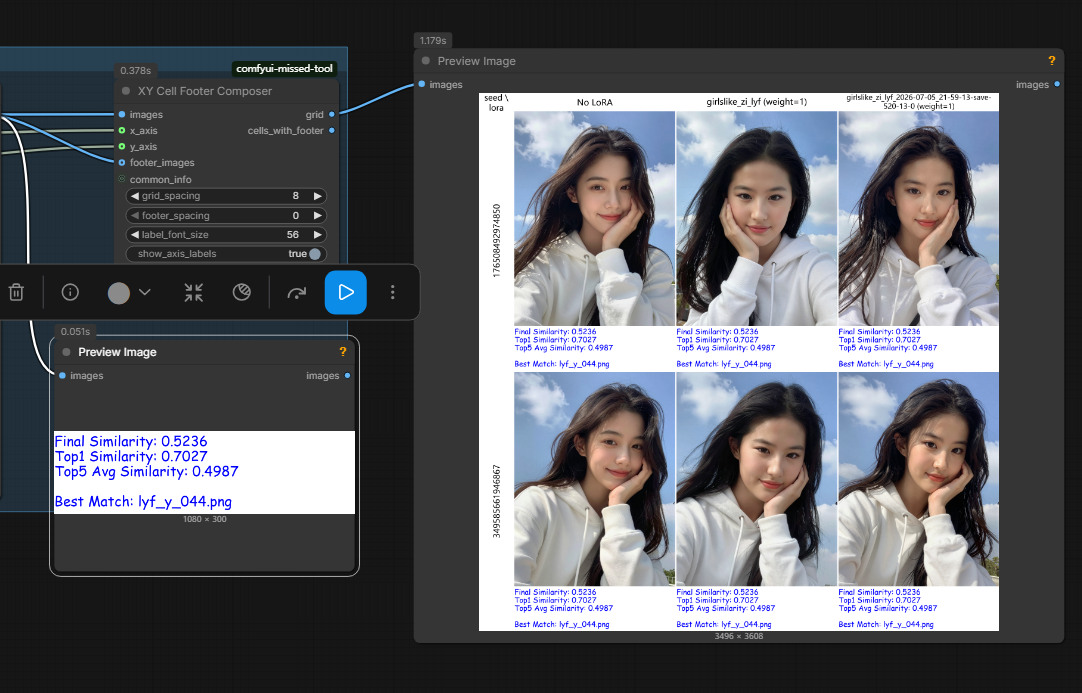Run the node with the blue play button
Screen dimensions: 1082x693
point(345,293)
